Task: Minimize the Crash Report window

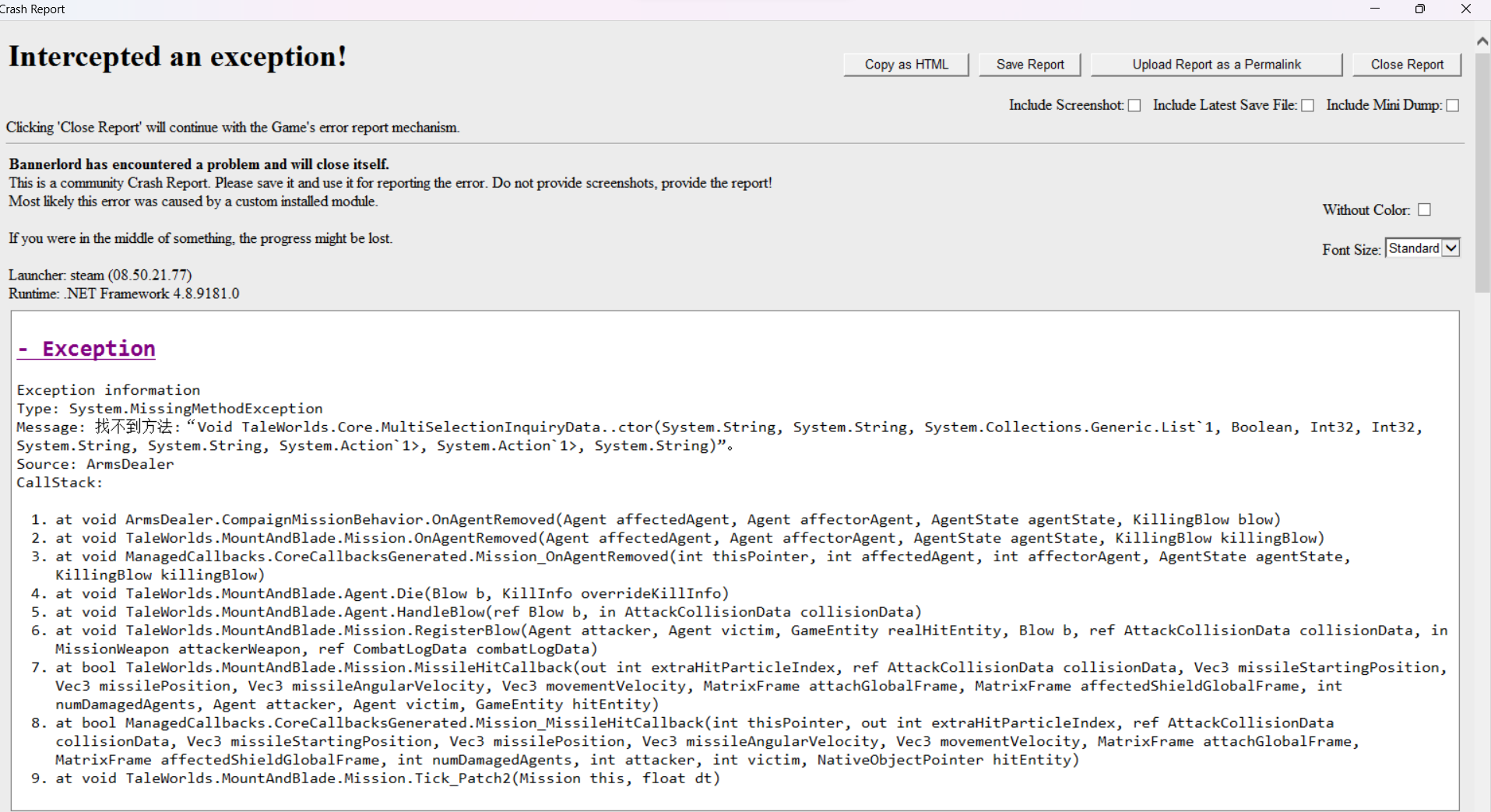Action: tap(1375, 9)
